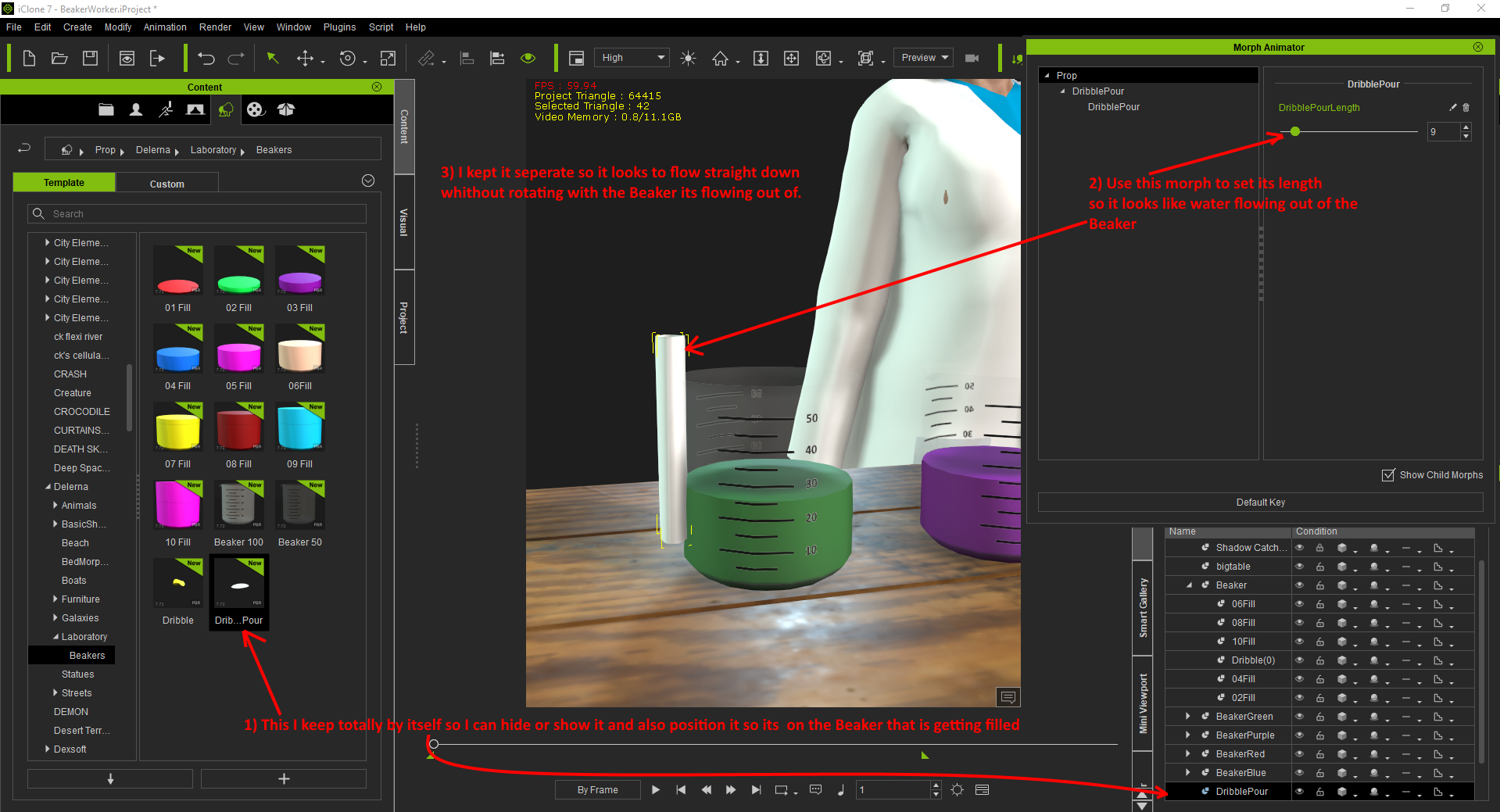The image size is (1500, 812).
Task: Collapse the Prop node in Morph Animator
Action: 1047,76
